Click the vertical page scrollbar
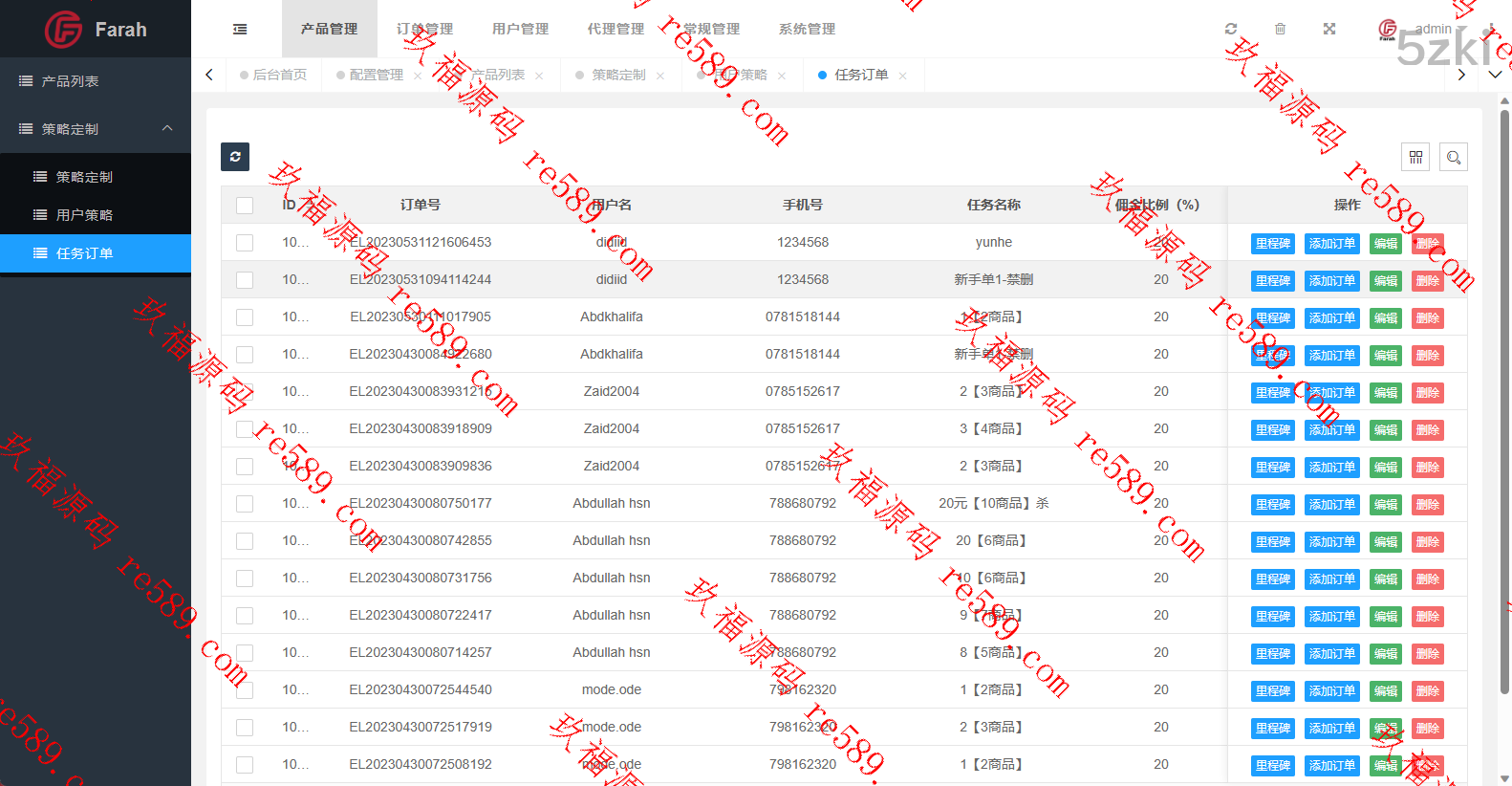This screenshot has width=1512, height=786. pyautogui.click(x=1504, y=402)
